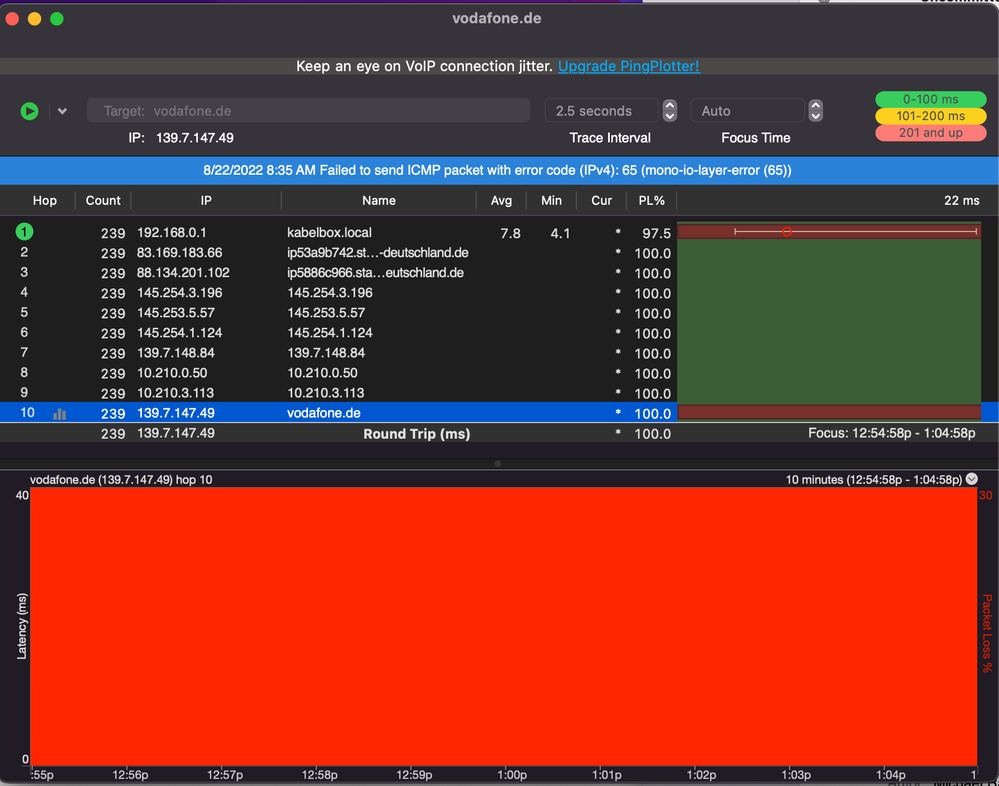Viewport: 999px width, 786px height.
Task: Click the pane divider handle dot
Action: pos(498,464)
